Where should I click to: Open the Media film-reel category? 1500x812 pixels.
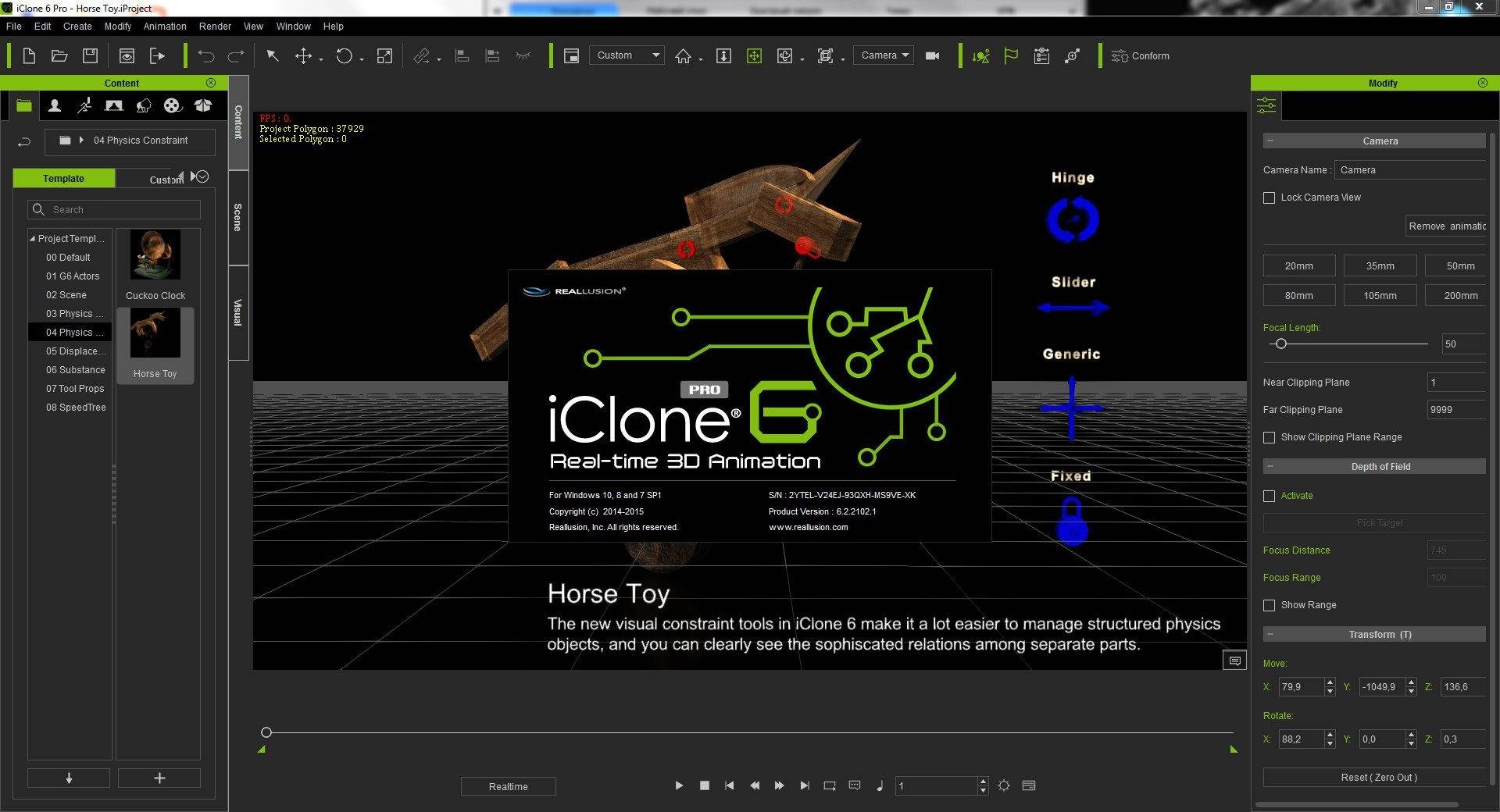[x=173, y=105]
